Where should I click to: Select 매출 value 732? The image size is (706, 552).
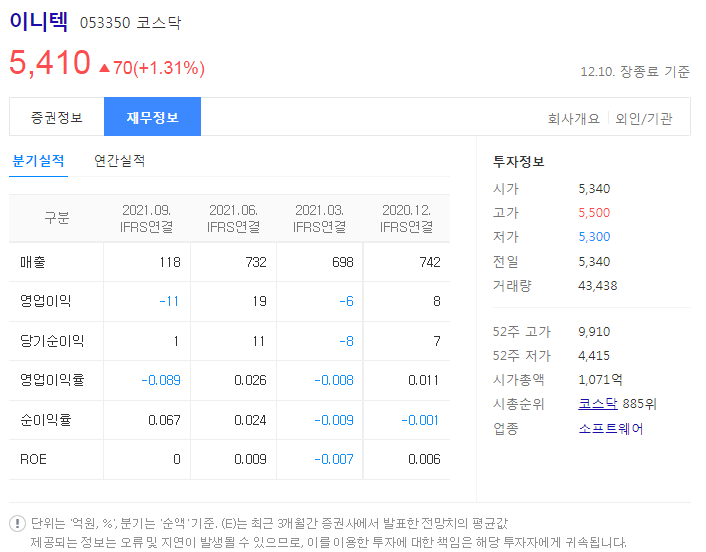tap(256, 262)
